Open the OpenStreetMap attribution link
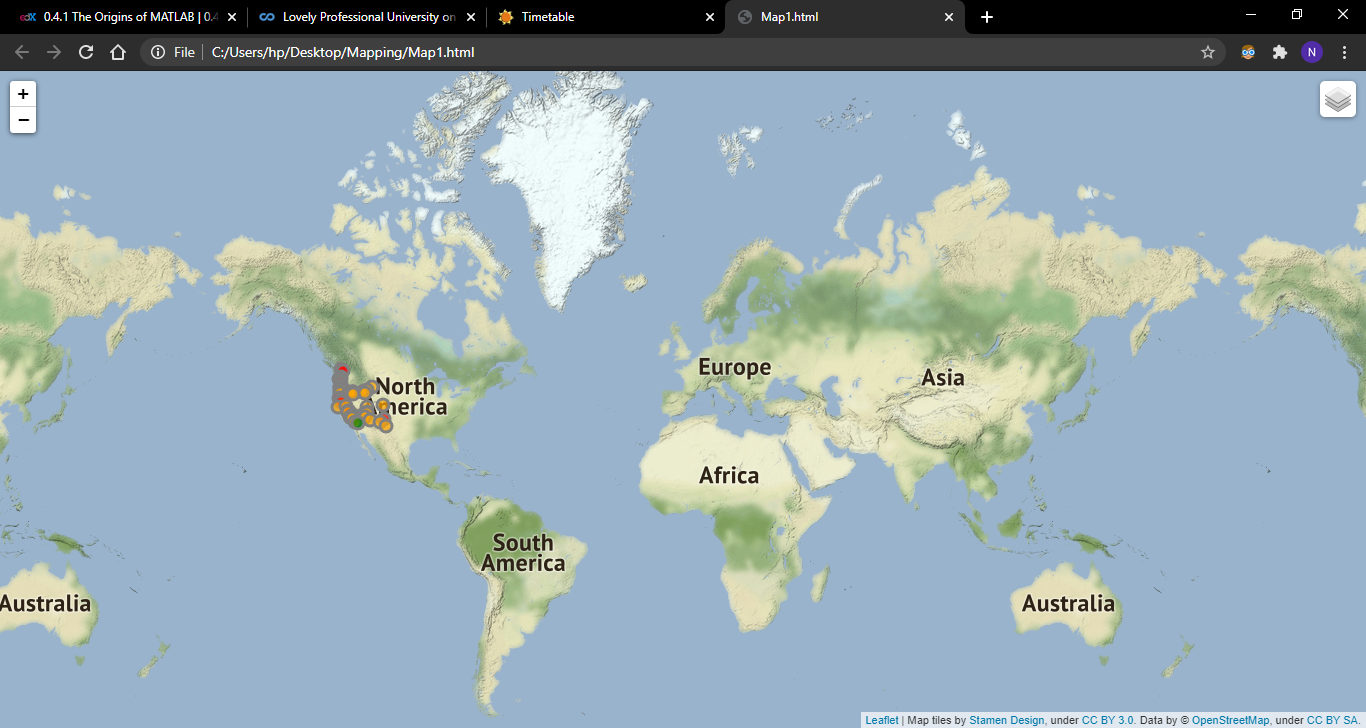1366x728 pixels. [x=1231, y=719]
